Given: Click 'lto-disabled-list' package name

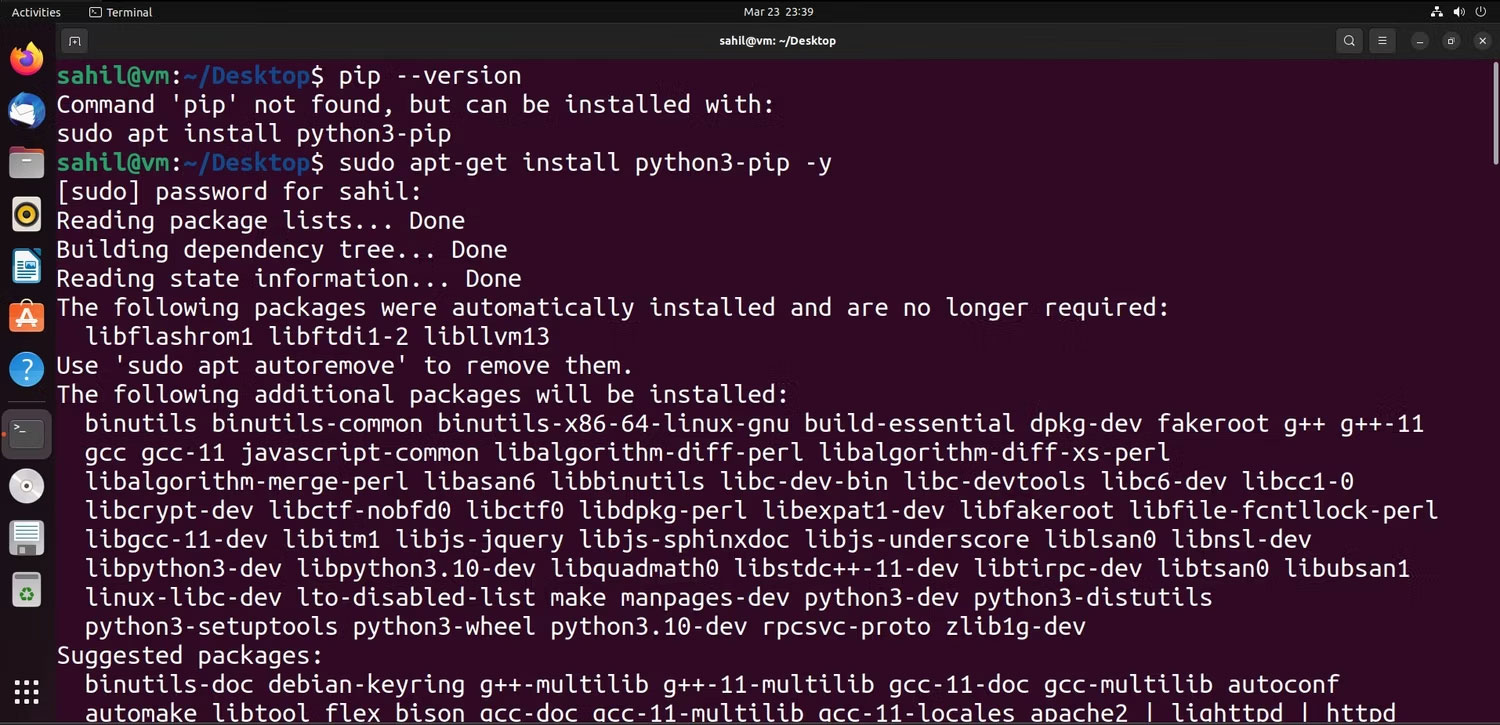Looking at the screenshot, I should coord(415,598).
